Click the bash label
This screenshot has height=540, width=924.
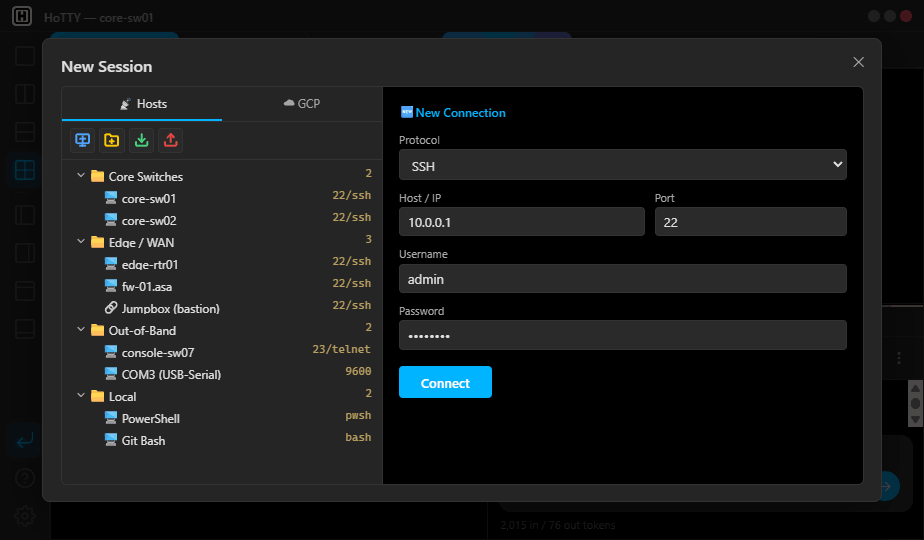pos(358,437)
